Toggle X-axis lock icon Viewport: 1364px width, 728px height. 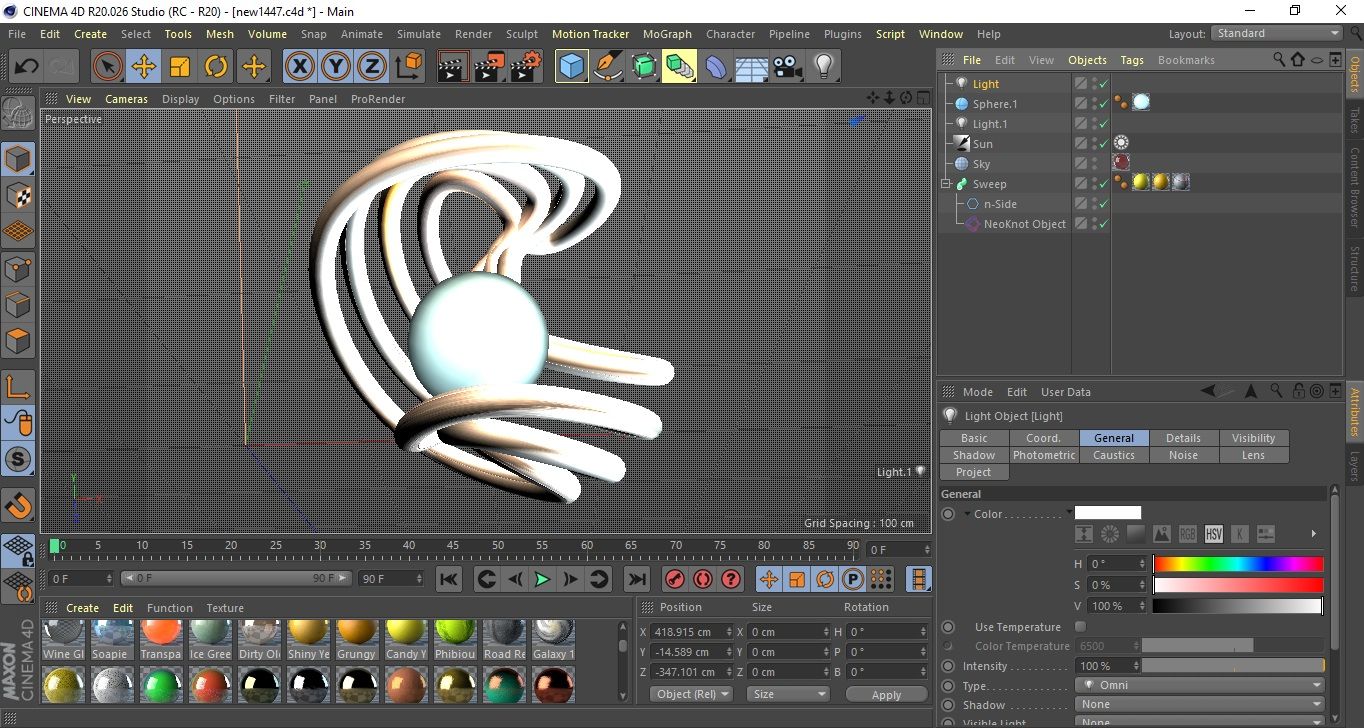299,67
